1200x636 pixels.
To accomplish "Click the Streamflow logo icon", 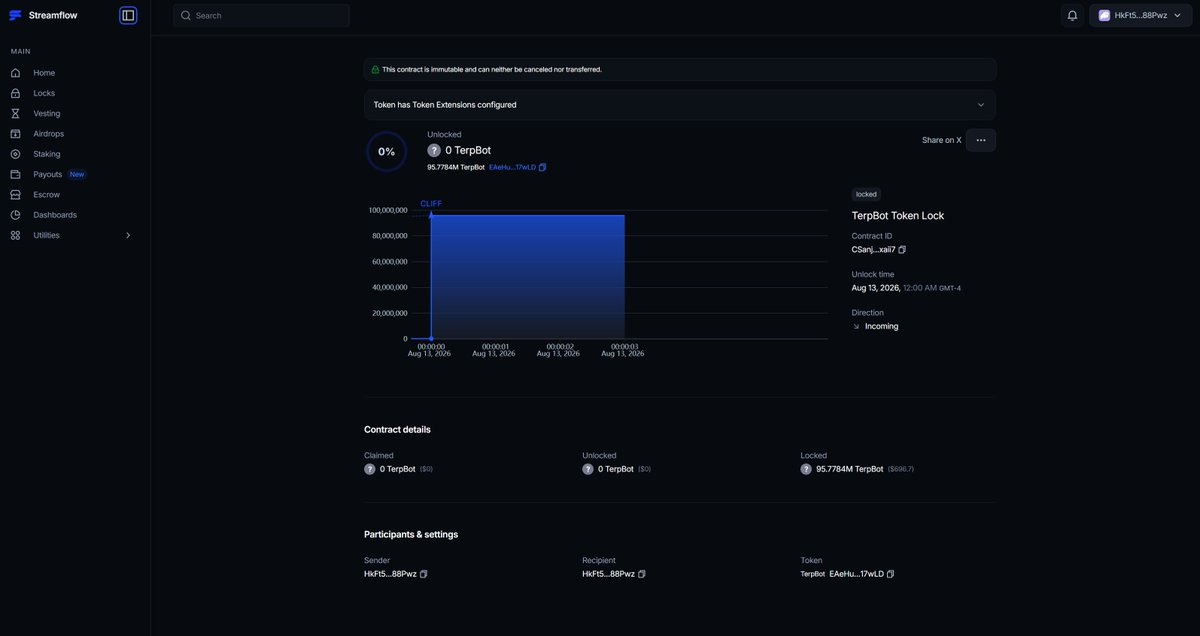I will click(15, 15).
